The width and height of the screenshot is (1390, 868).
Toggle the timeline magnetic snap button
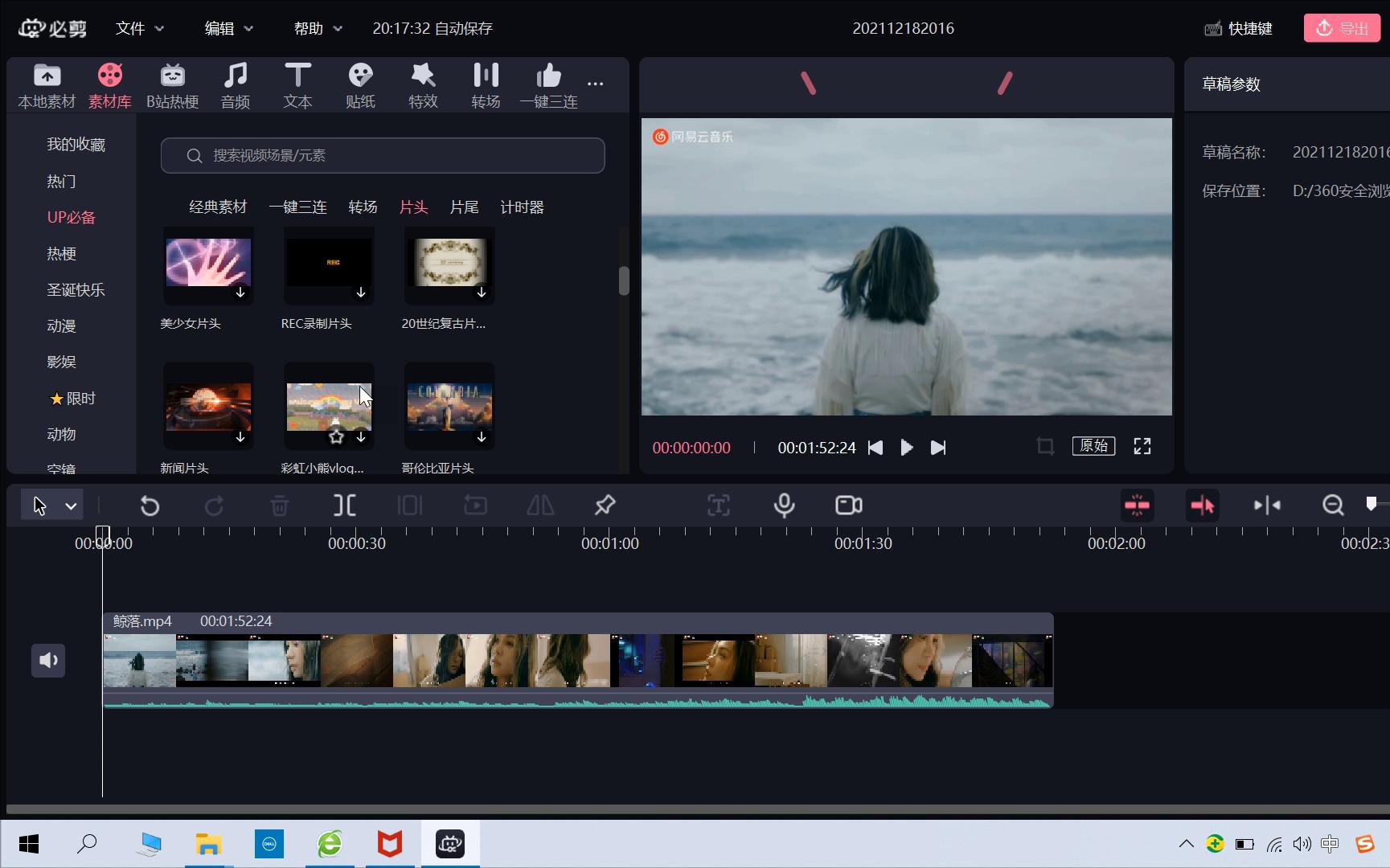[1137, 506]
